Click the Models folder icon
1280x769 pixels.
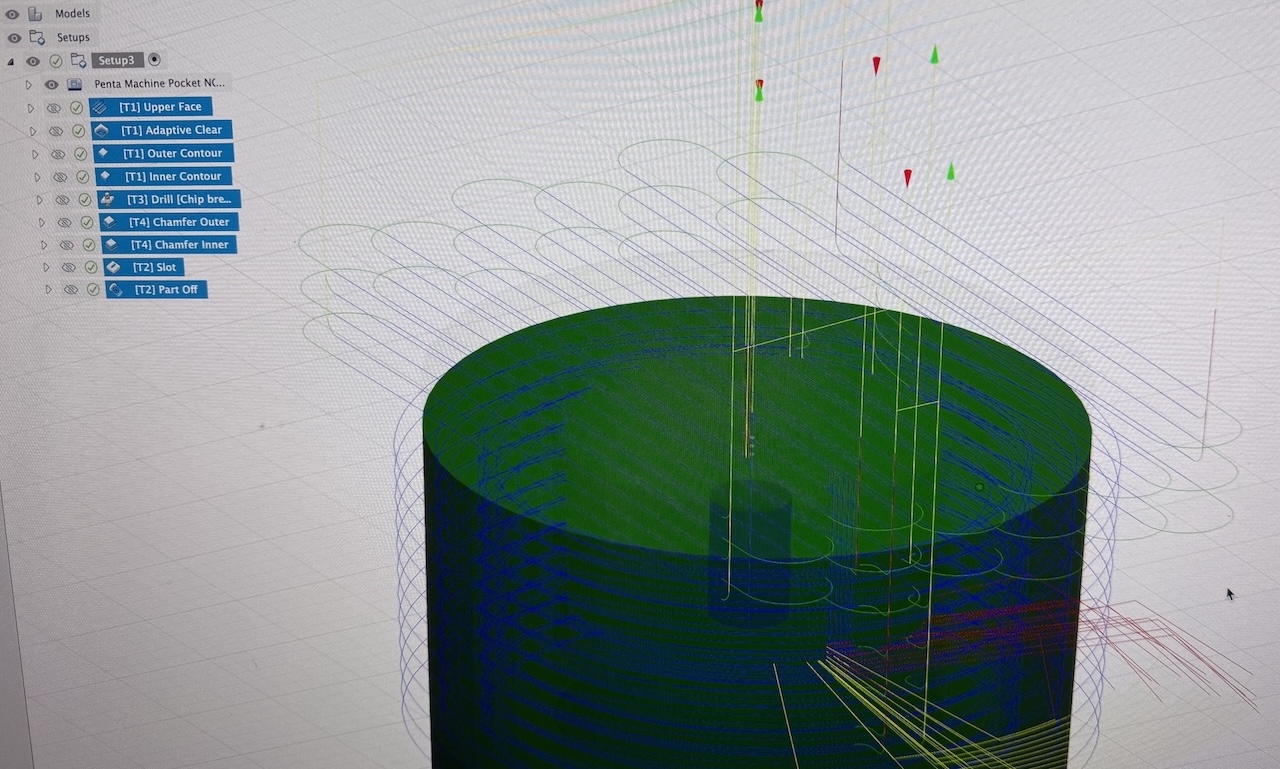pos(36,14)
